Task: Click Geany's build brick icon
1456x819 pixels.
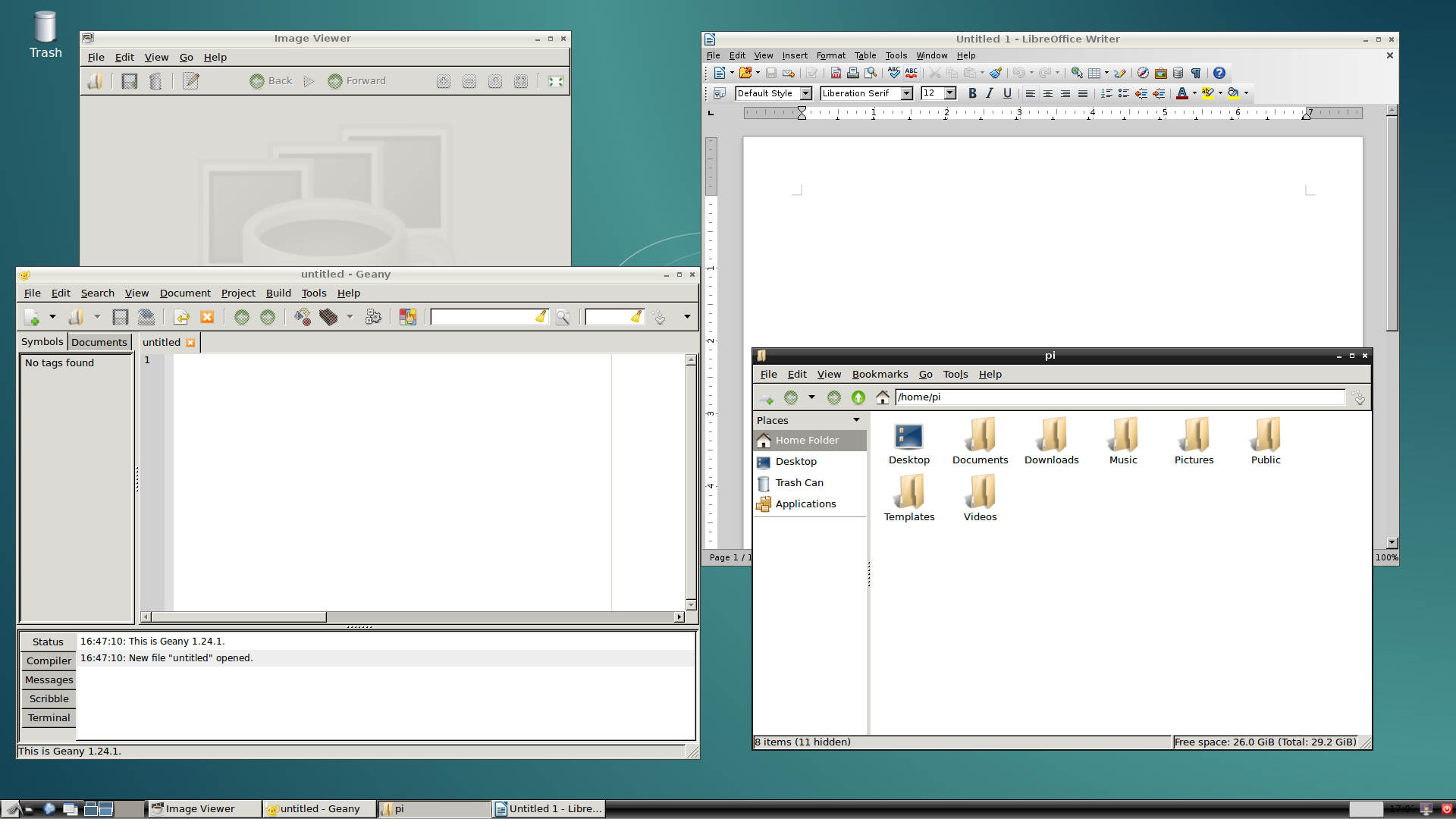Action: click(328, 317)
